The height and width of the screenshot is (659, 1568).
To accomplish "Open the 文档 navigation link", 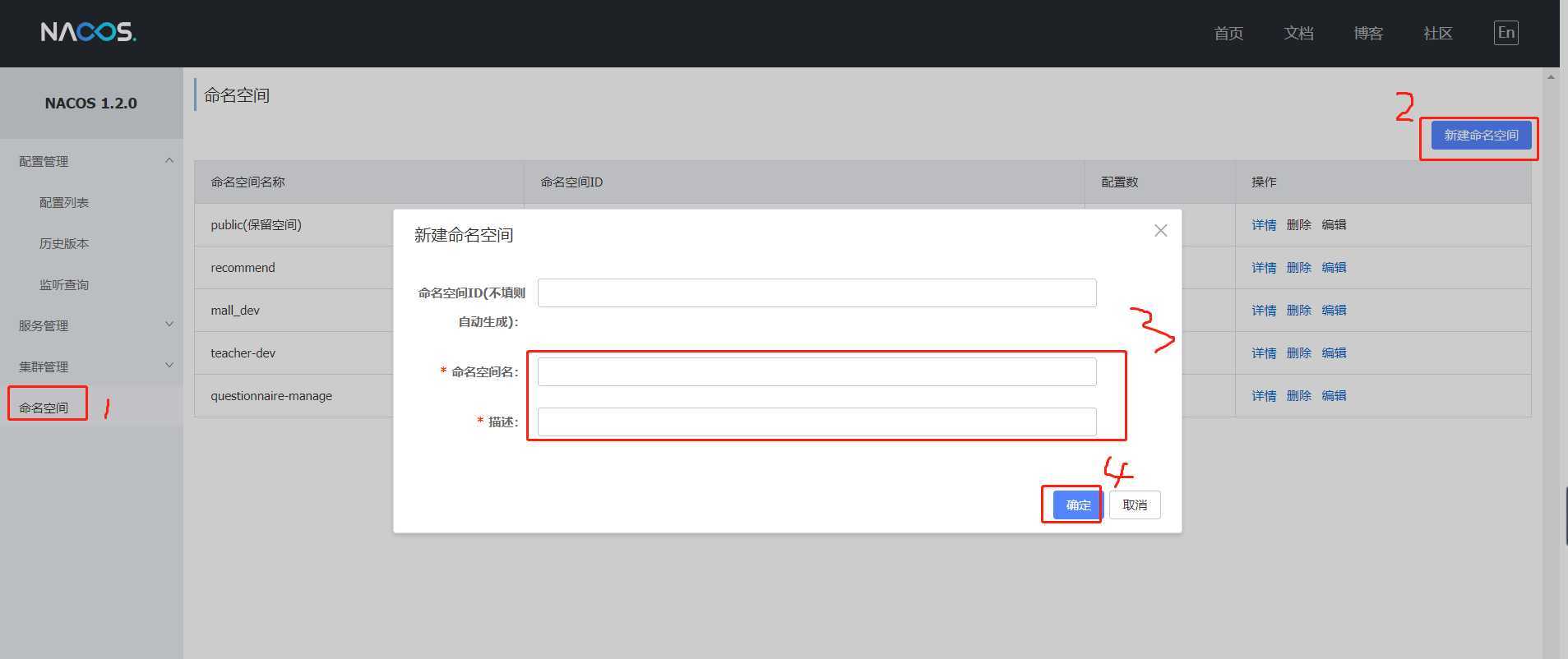I will click(x=1298, y=33).
